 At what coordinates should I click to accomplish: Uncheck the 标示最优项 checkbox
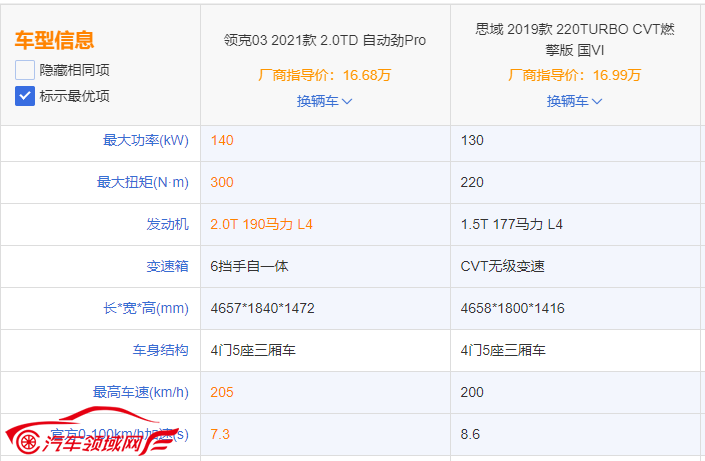25,96
